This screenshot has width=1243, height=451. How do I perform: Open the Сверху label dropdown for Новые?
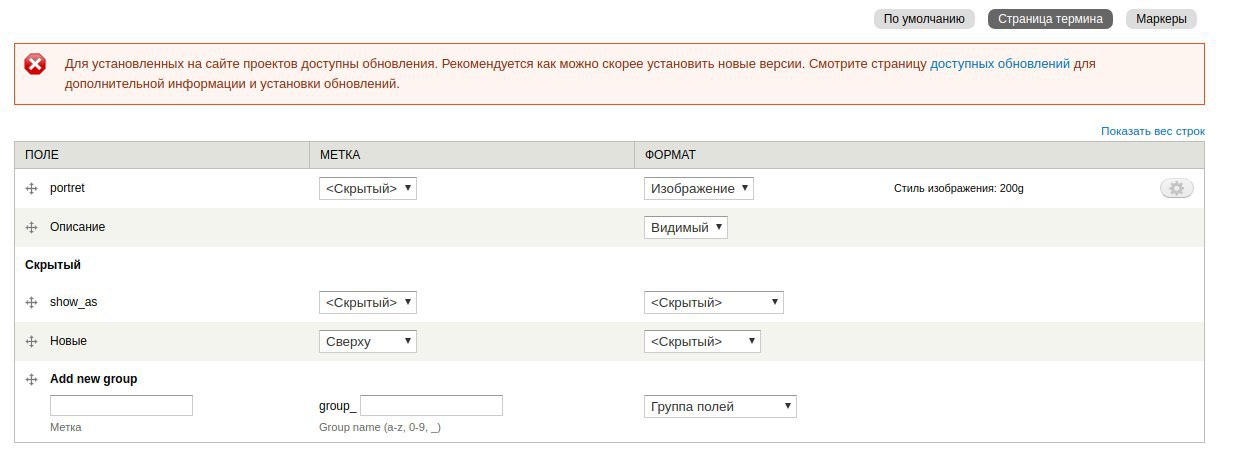pos(367,341)
